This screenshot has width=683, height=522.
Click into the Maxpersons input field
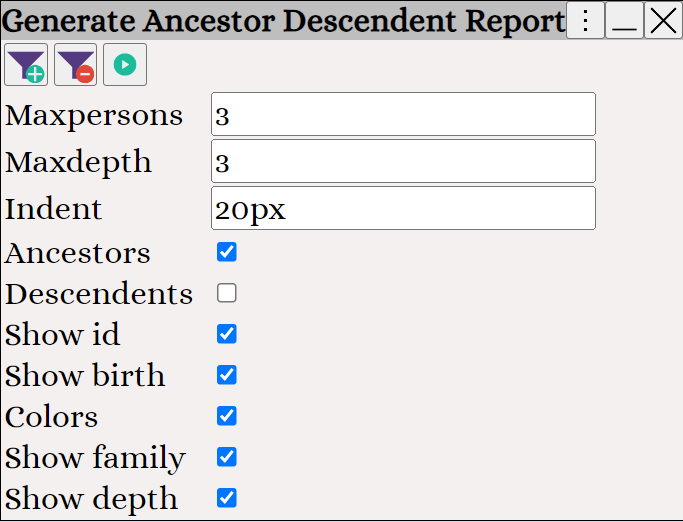point(403,115)
